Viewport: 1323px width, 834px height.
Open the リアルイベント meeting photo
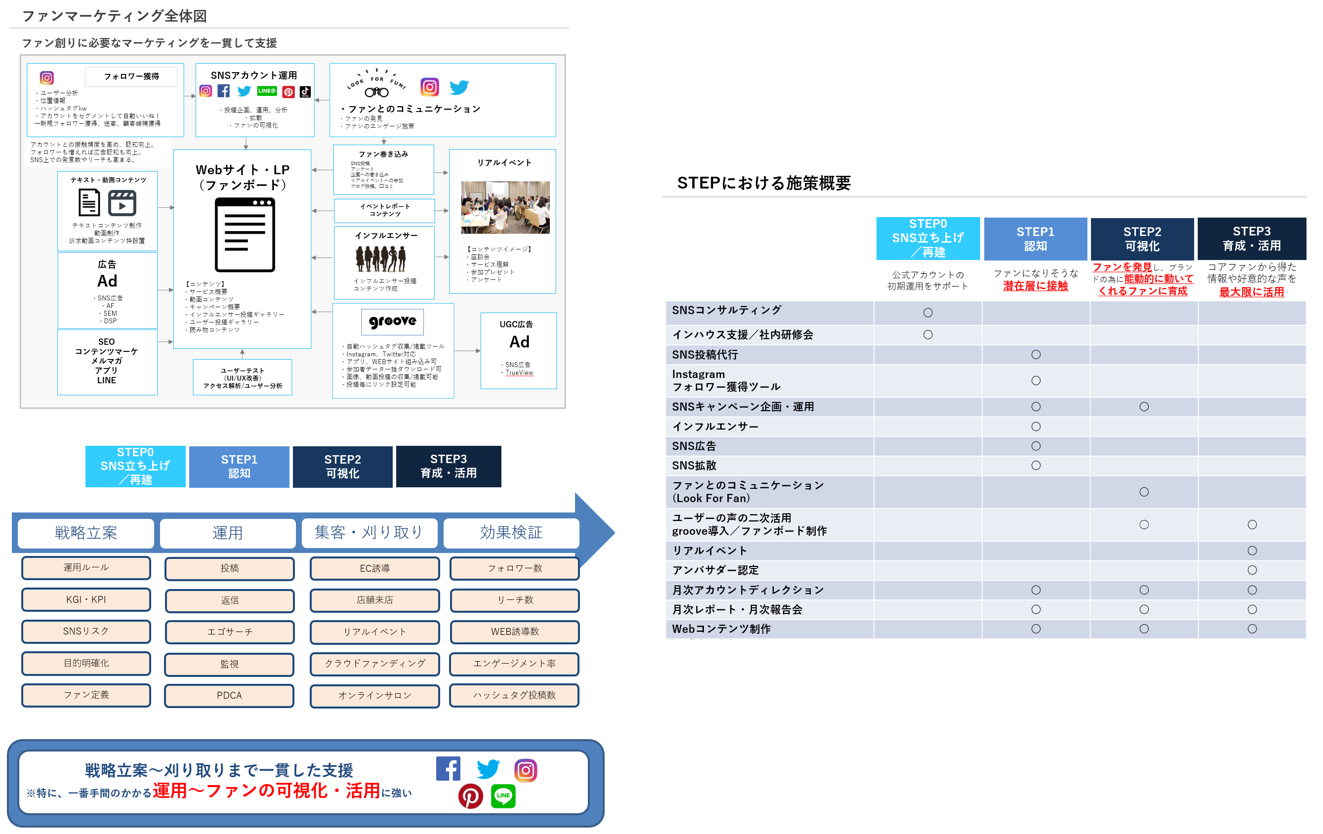[x=505, y=207]
